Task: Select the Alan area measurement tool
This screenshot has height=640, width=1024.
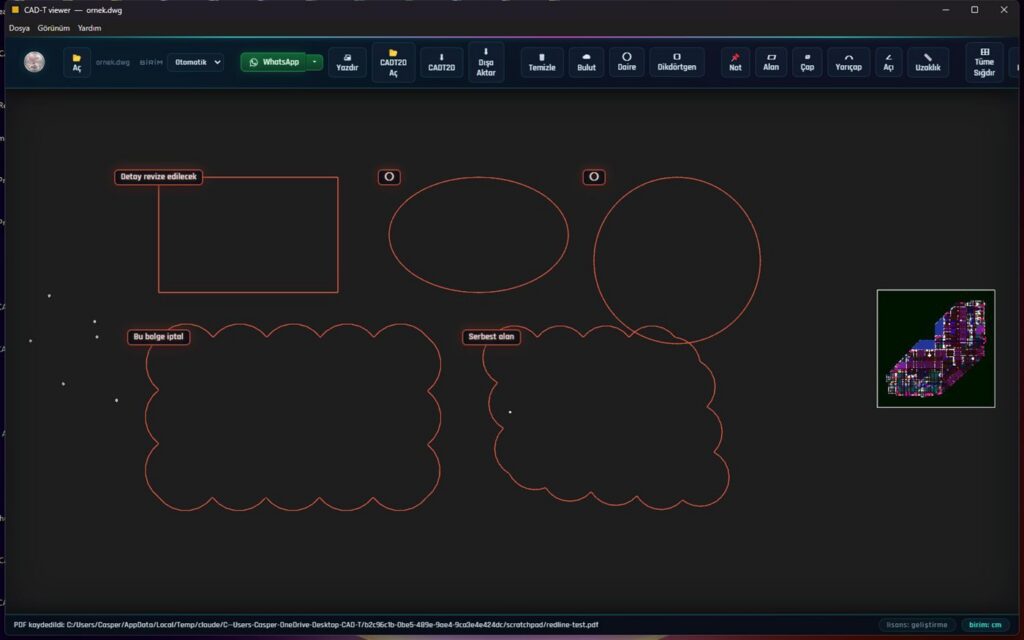Action: 771,63
